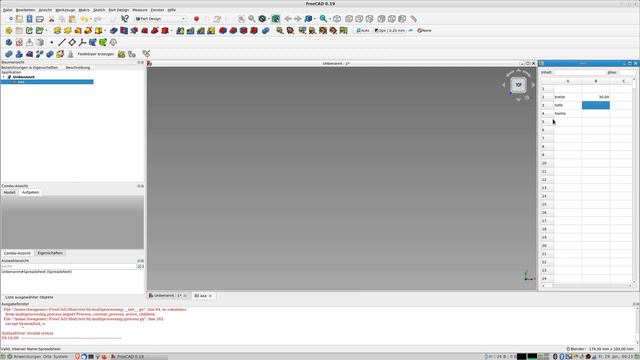Open the Fenster menu
This screenshot has height=360, width=640.
[x=157, y=10]
